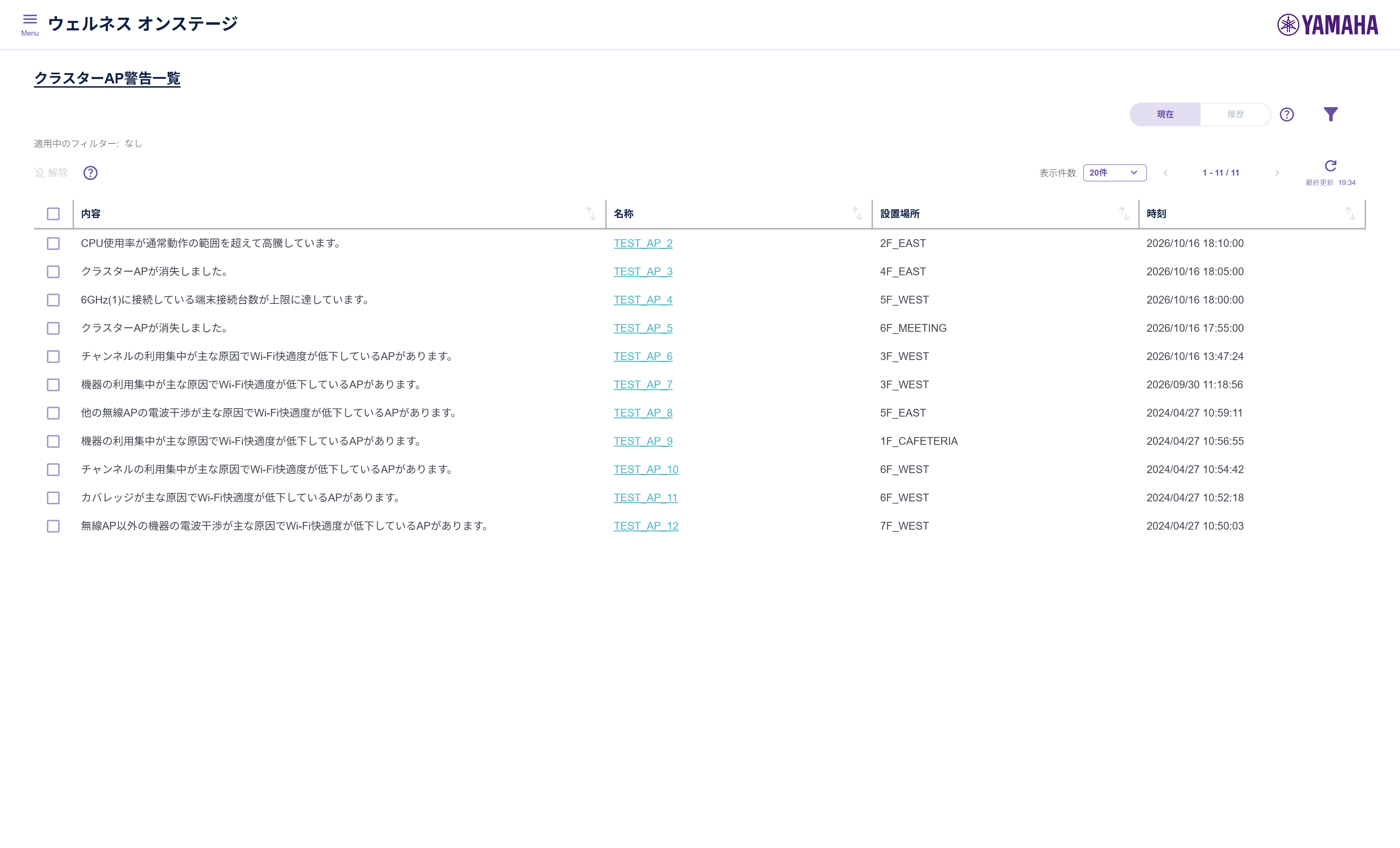Go to the next page arrow
The image size is (1400, 848).
(1277, 173)
